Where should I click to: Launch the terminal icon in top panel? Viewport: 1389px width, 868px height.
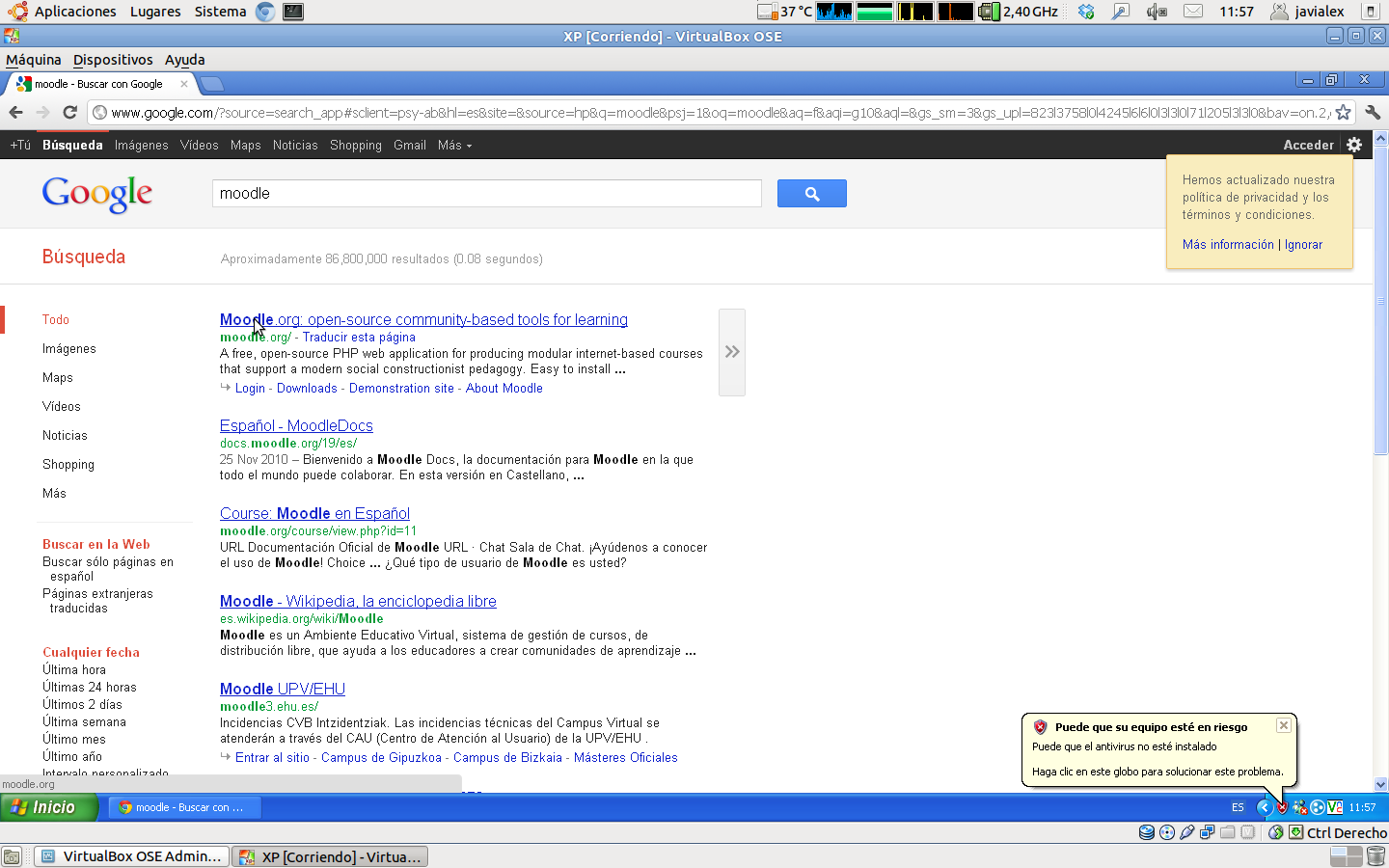(293, 12)
